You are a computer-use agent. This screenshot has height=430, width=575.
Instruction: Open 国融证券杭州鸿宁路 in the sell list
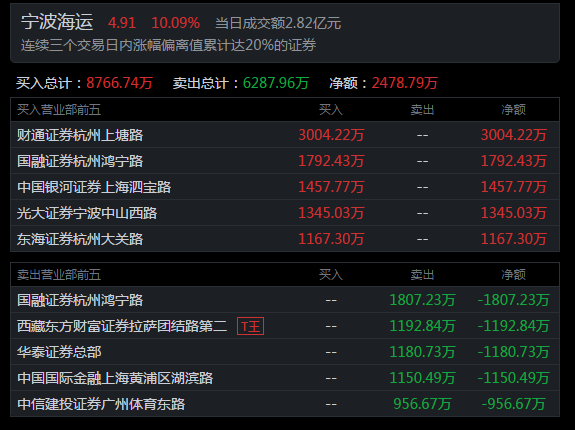click(x=80, y=300)
